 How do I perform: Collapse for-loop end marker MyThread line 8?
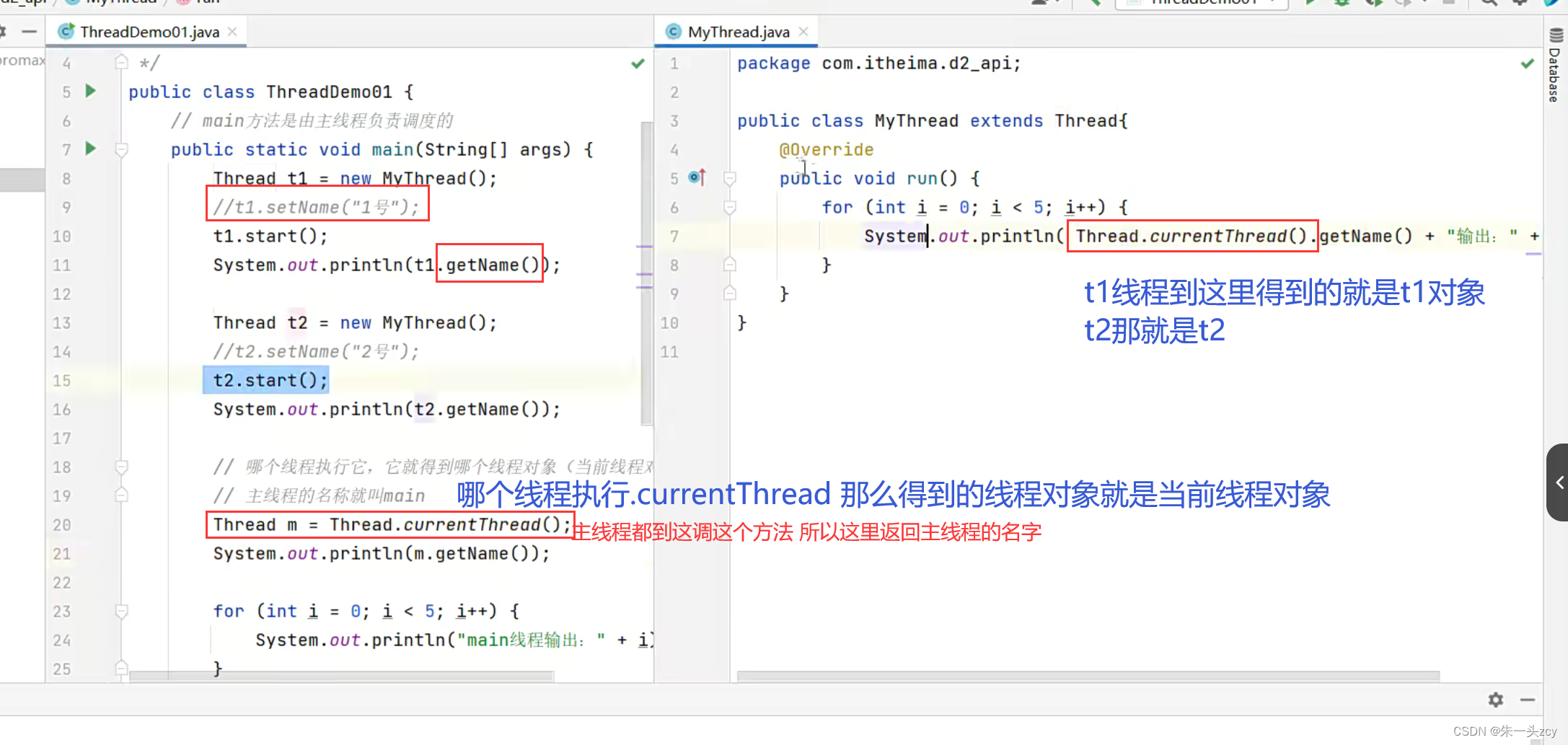click(730, 265)
